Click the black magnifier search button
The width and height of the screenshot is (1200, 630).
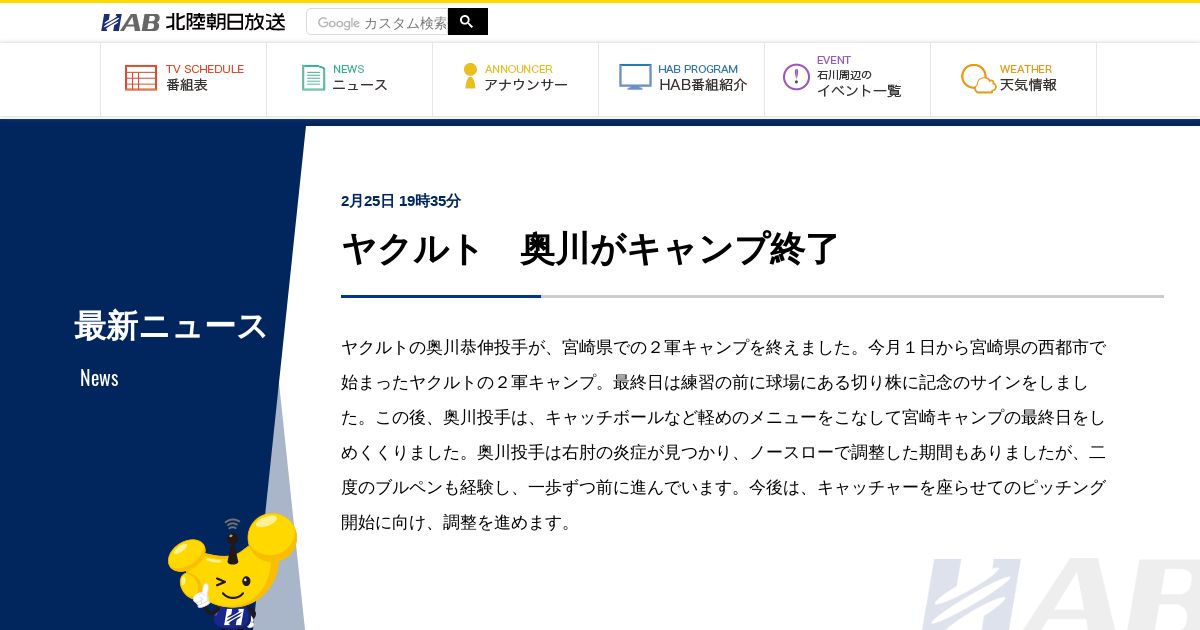point(468,22)
